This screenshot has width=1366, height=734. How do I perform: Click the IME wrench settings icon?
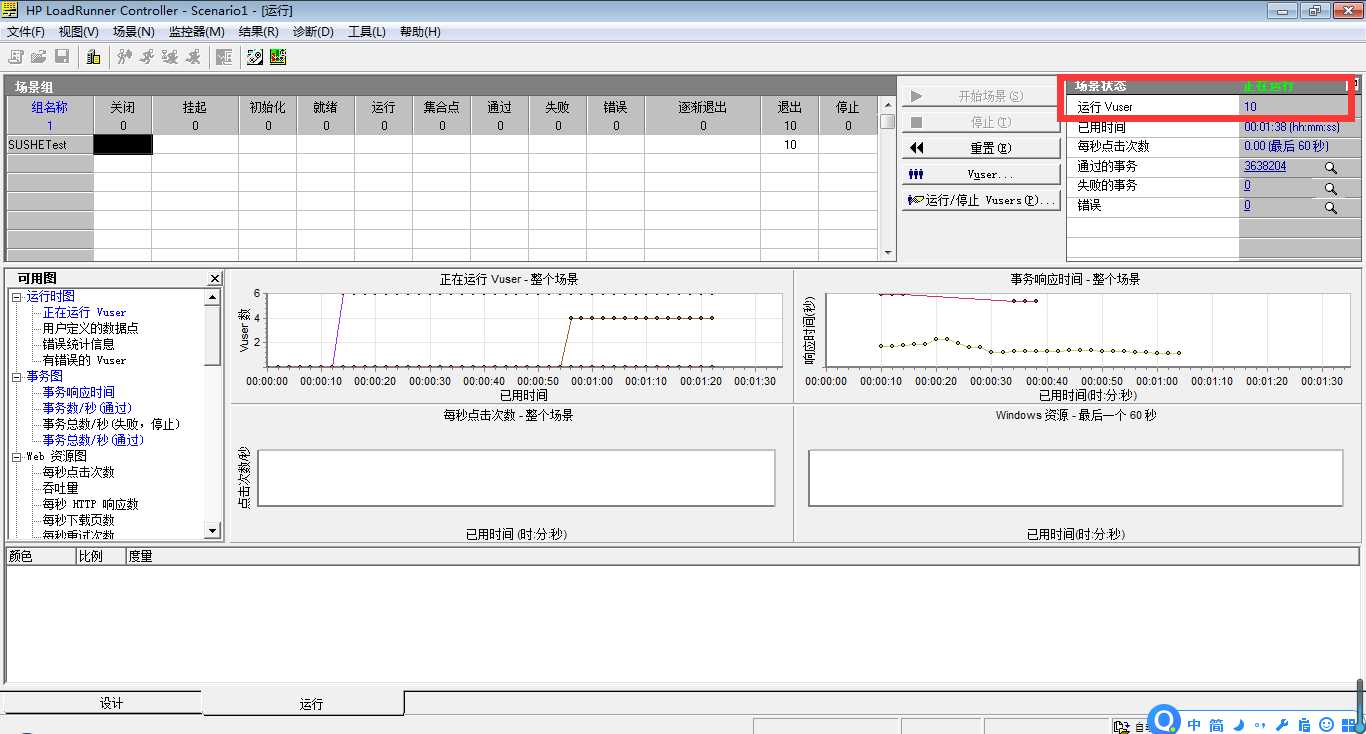(x=1283, y=724)
